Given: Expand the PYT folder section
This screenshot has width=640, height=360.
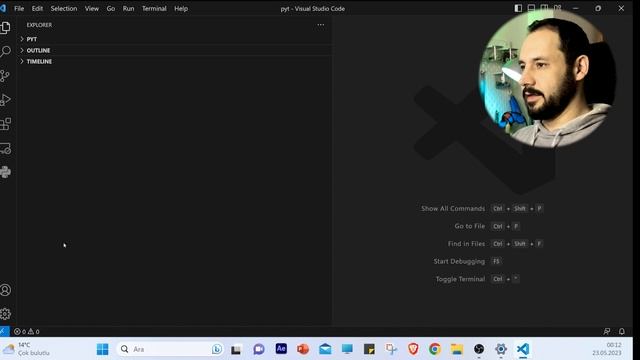Looking at the screenshot, I should pos(176,39).
